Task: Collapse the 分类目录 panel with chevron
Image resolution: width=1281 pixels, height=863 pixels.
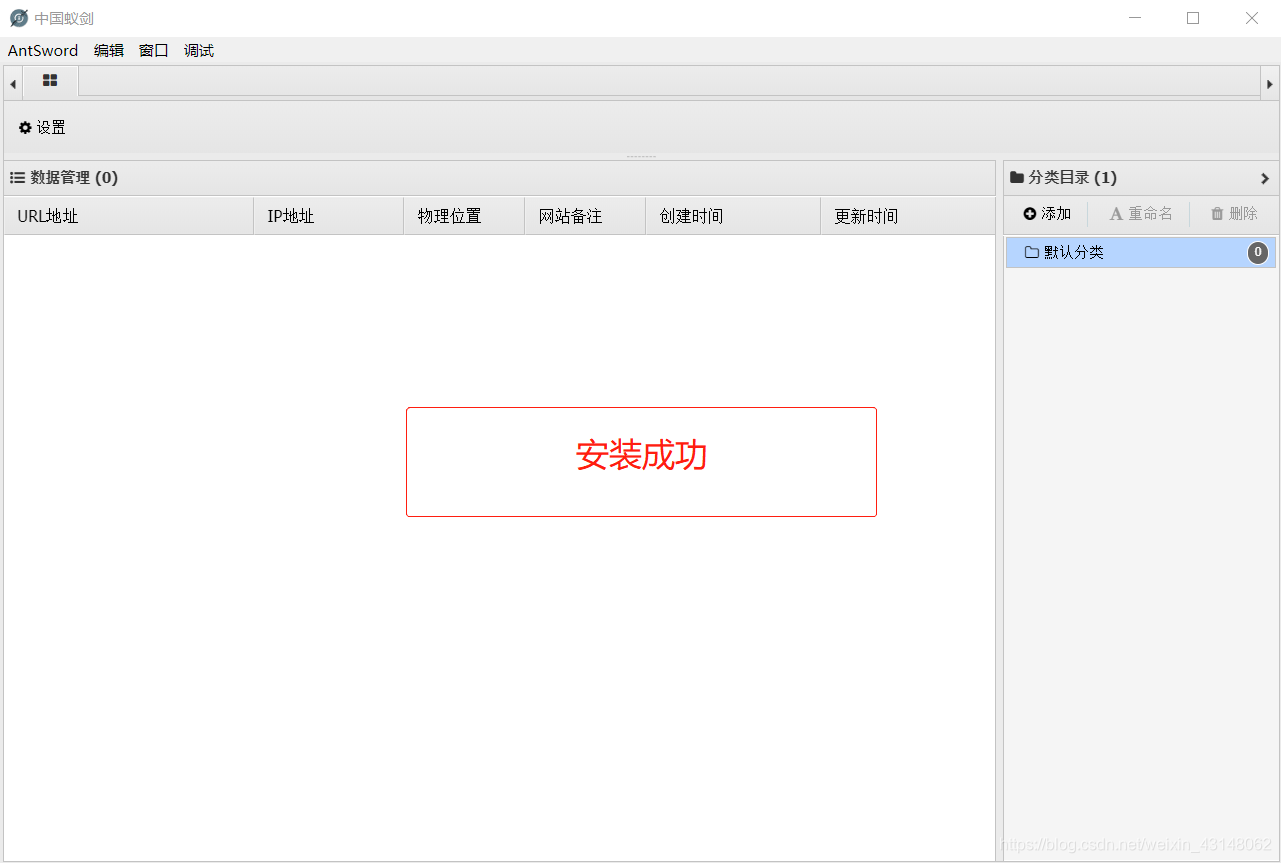Action: coord(1265,178)
